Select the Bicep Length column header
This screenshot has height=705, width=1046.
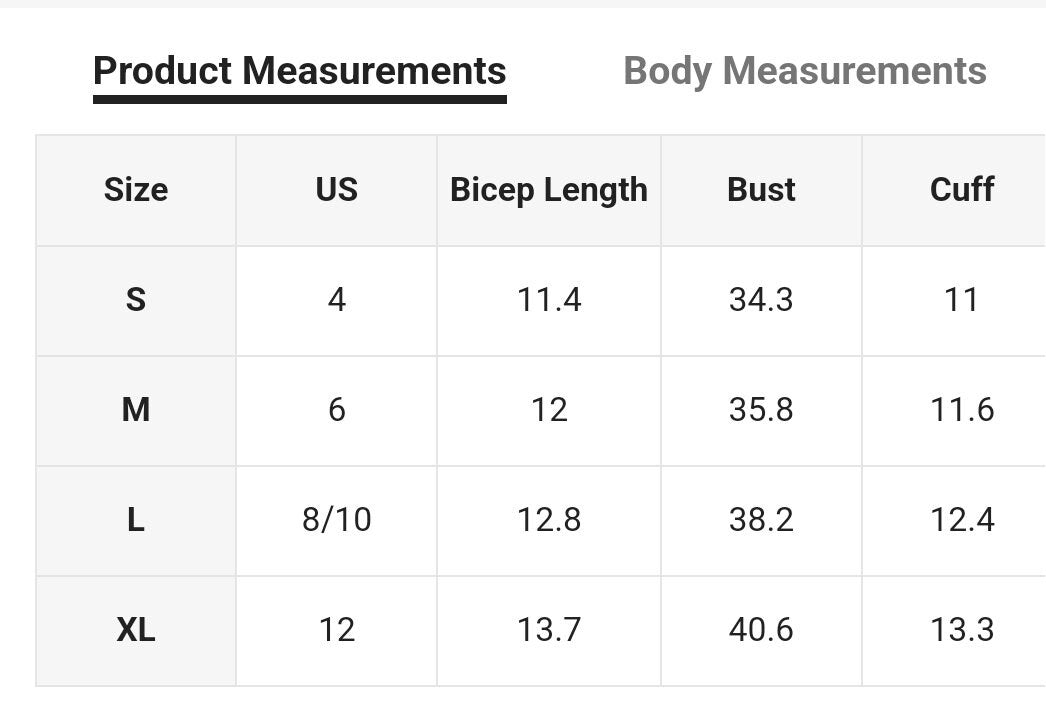548,190
